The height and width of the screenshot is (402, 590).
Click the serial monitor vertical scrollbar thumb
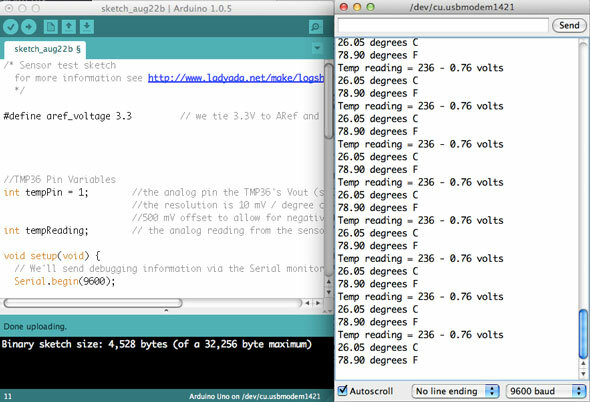(583, 334)
